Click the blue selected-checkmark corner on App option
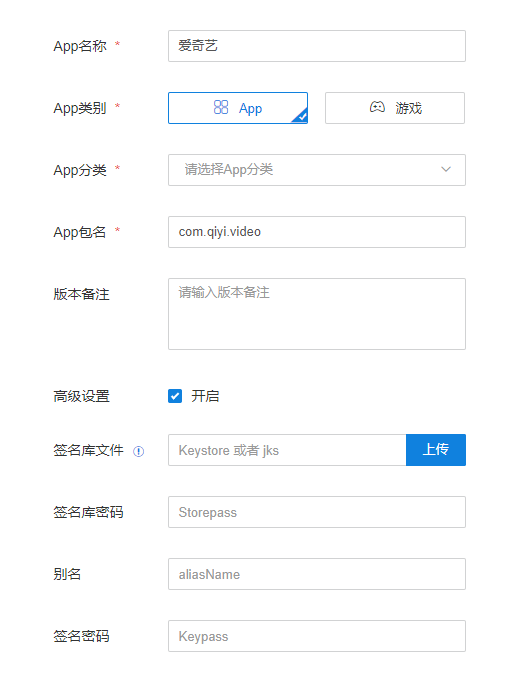This screenshot has width=515, height=682. coord(301,116)
